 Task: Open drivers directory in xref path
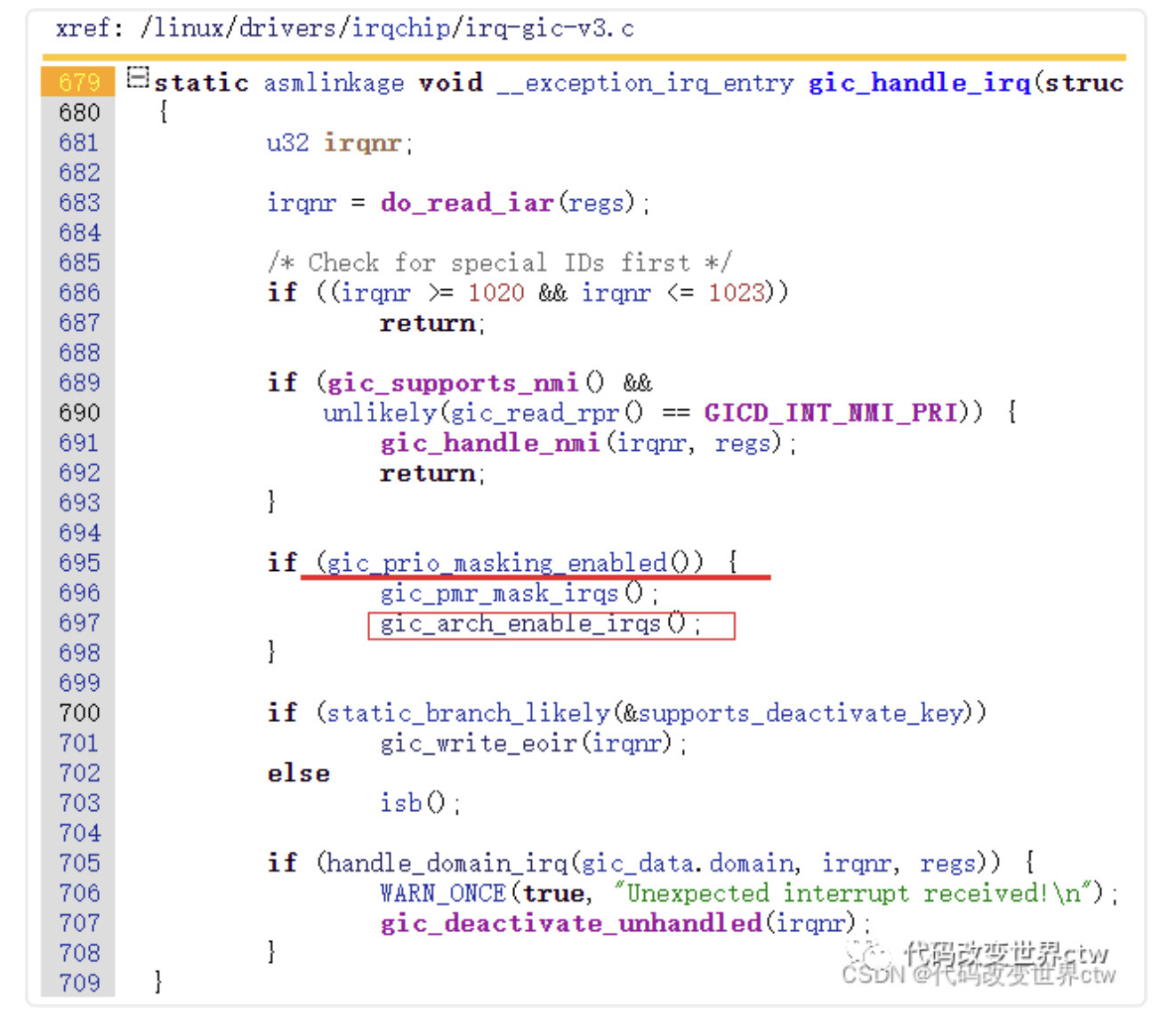coord(289,28)
